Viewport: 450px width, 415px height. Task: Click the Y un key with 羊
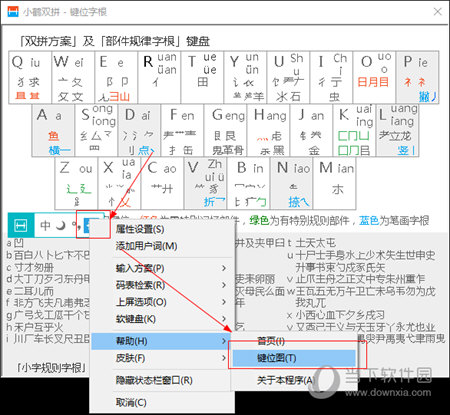(245, 77)
